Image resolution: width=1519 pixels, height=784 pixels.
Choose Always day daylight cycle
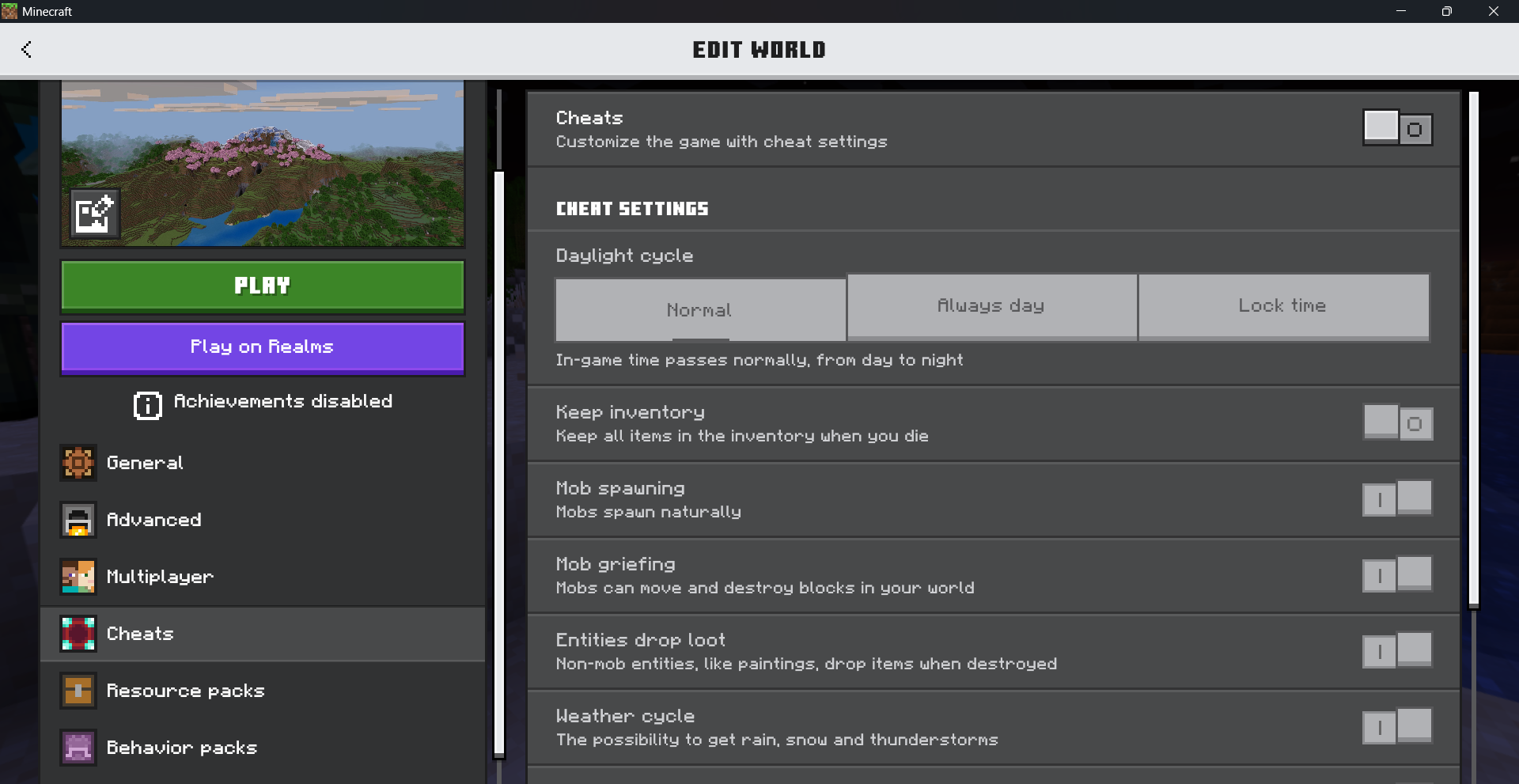992,306
